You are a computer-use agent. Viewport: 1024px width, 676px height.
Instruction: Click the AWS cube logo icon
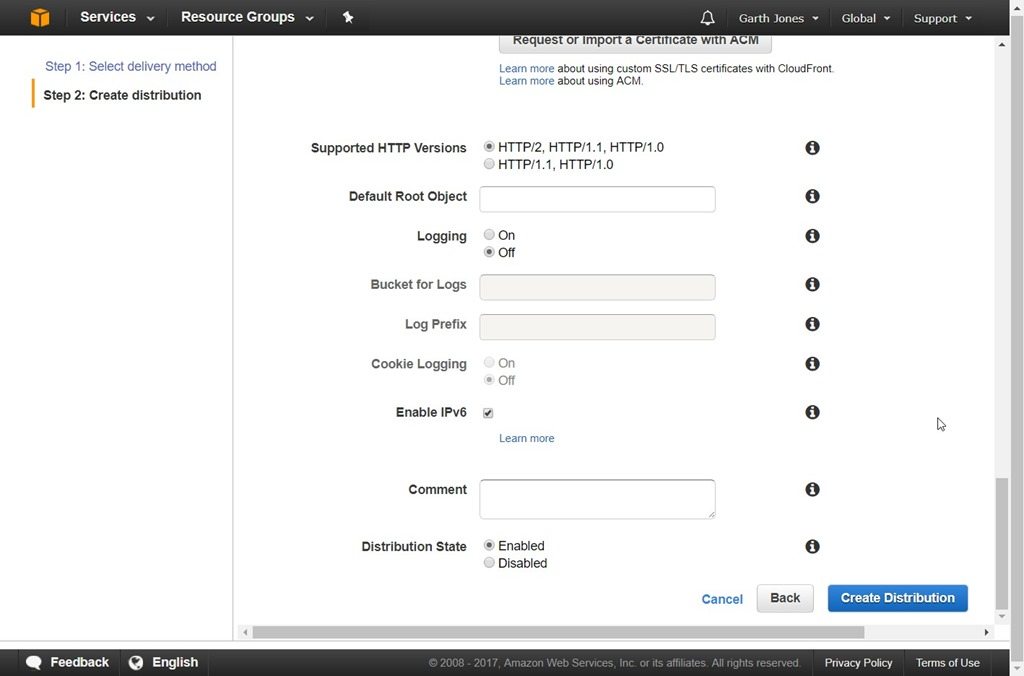(x=39, y=18)
